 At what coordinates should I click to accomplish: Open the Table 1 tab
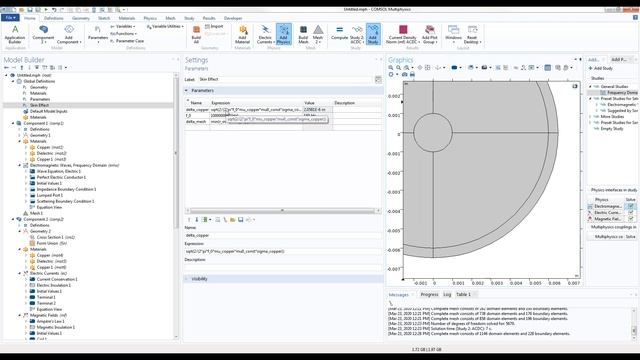click(463, 294)
